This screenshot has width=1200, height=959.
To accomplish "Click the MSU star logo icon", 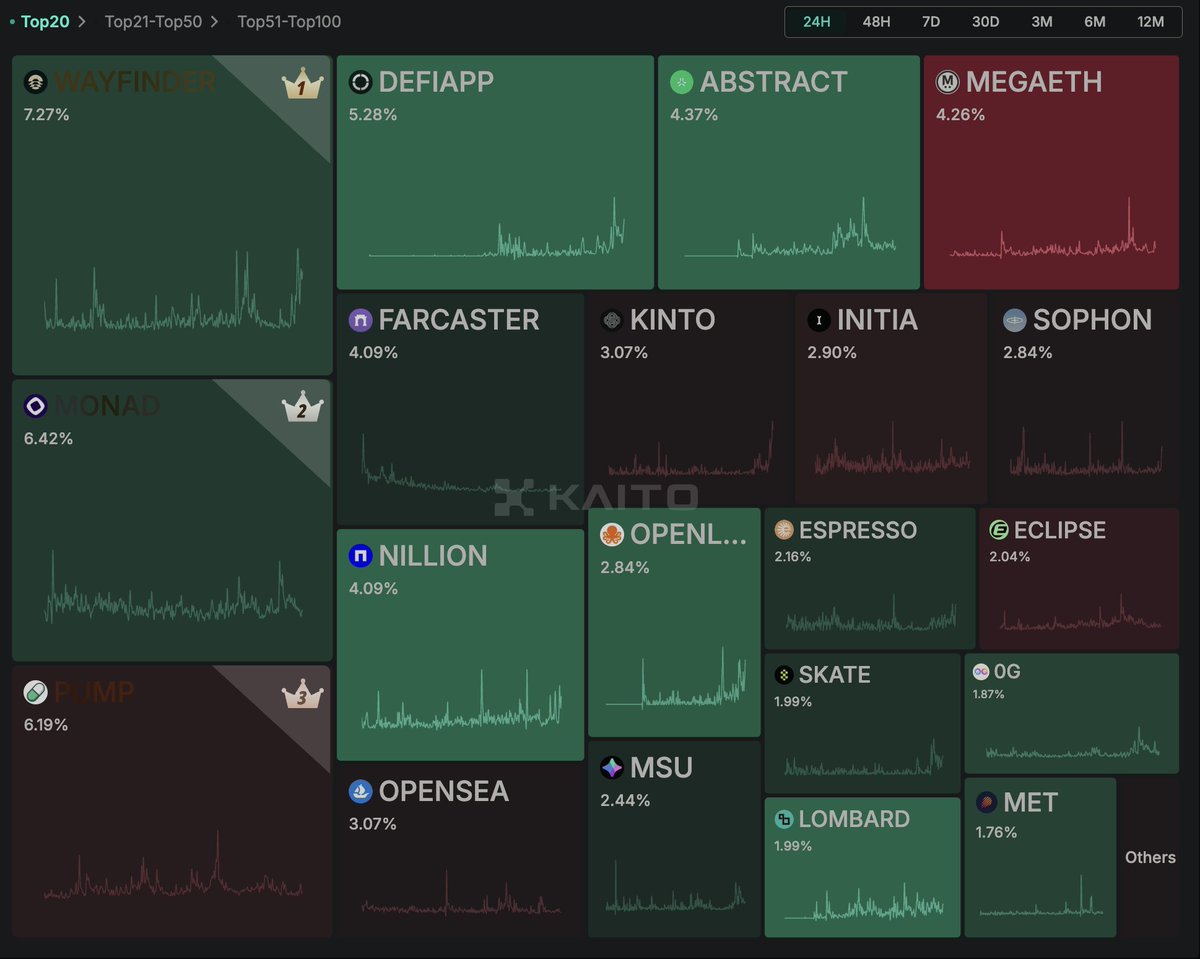I will 612,768.
